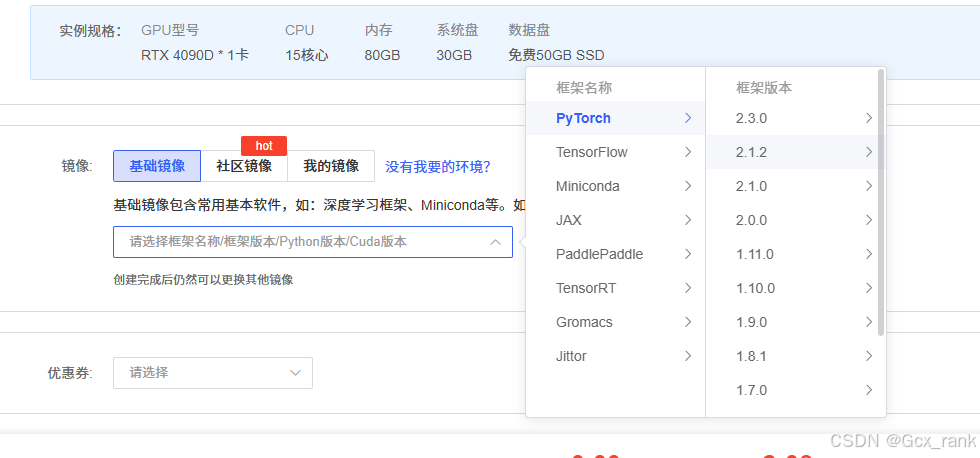The height and width of the screenshot is (458, 980).
Task: Switch to the 社区镜像 tab
Action: point(244,166)
